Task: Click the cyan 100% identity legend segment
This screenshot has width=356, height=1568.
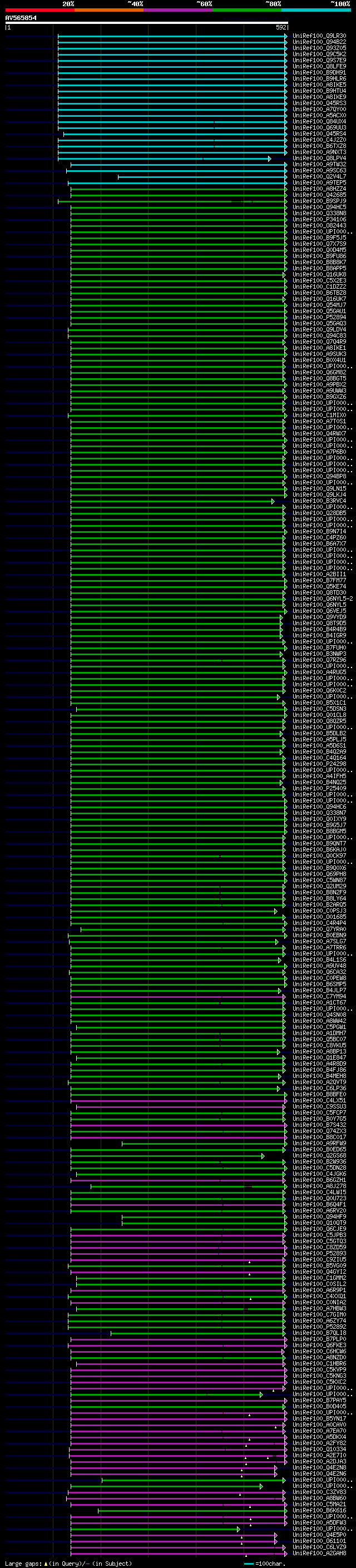Action: pos(316,10)
